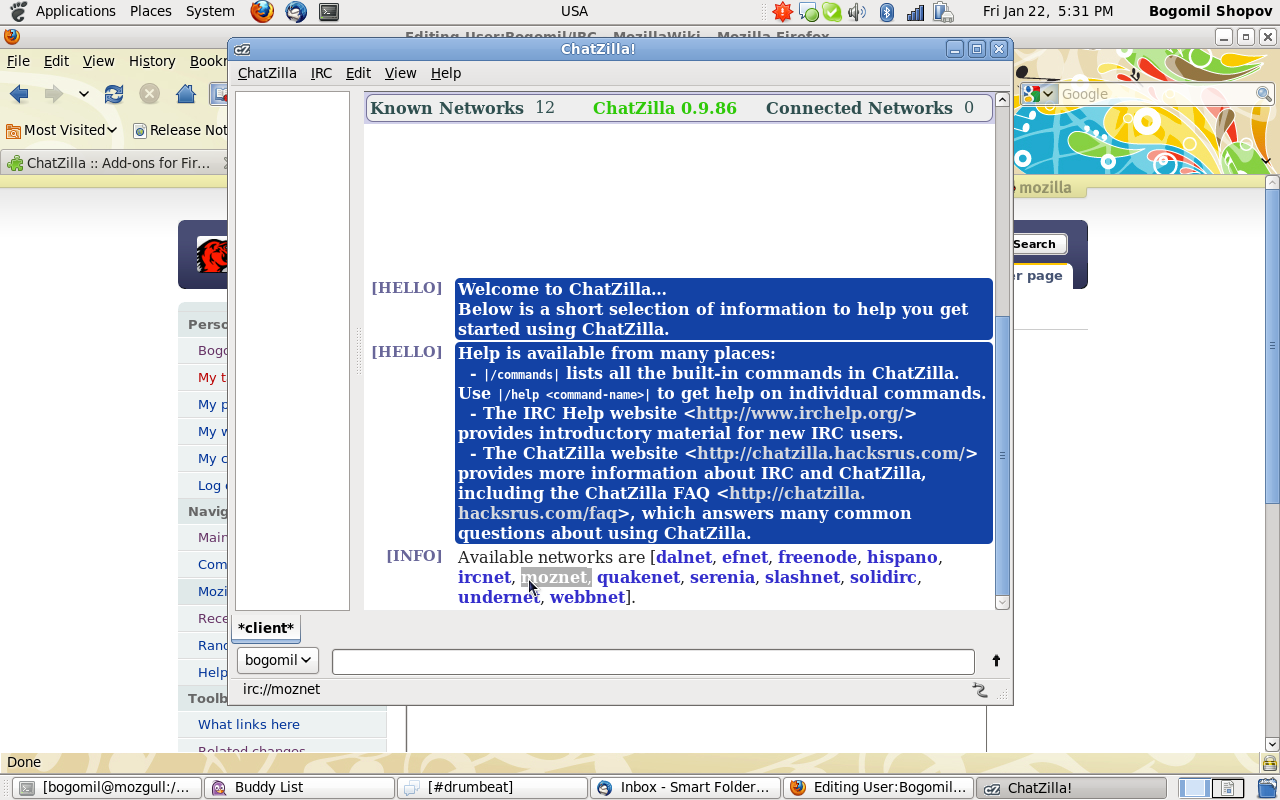Click Firefox Home button
The image size is (1280, 800).
click(185, 94)
